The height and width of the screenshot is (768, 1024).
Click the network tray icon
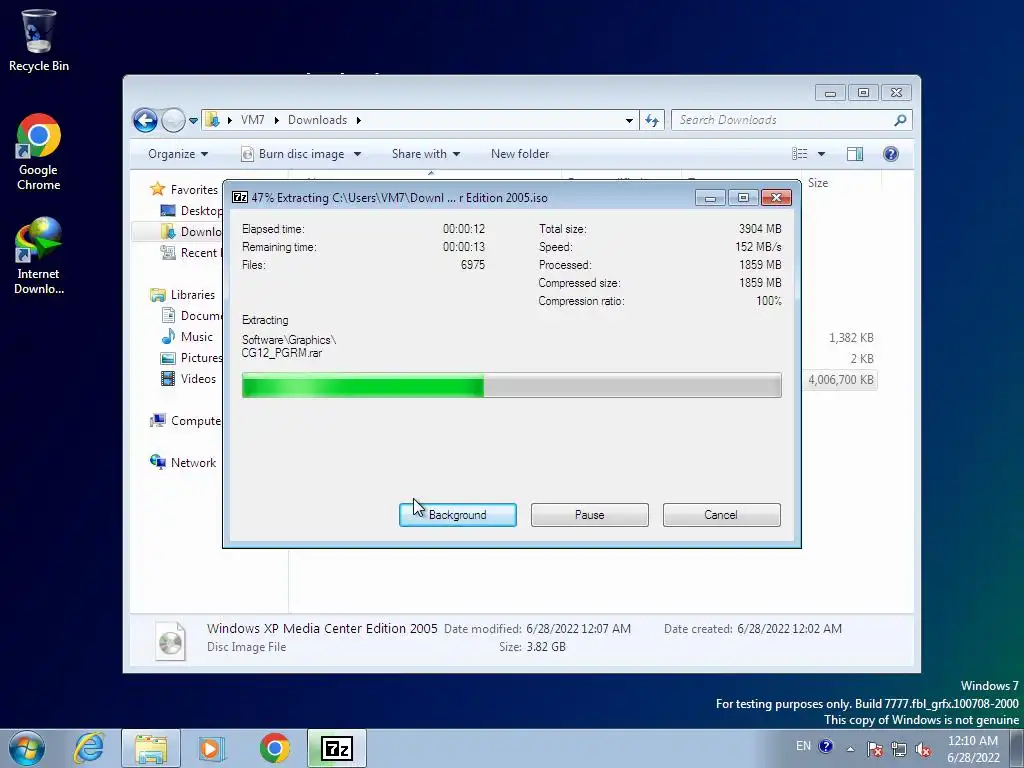click(899, 749)
